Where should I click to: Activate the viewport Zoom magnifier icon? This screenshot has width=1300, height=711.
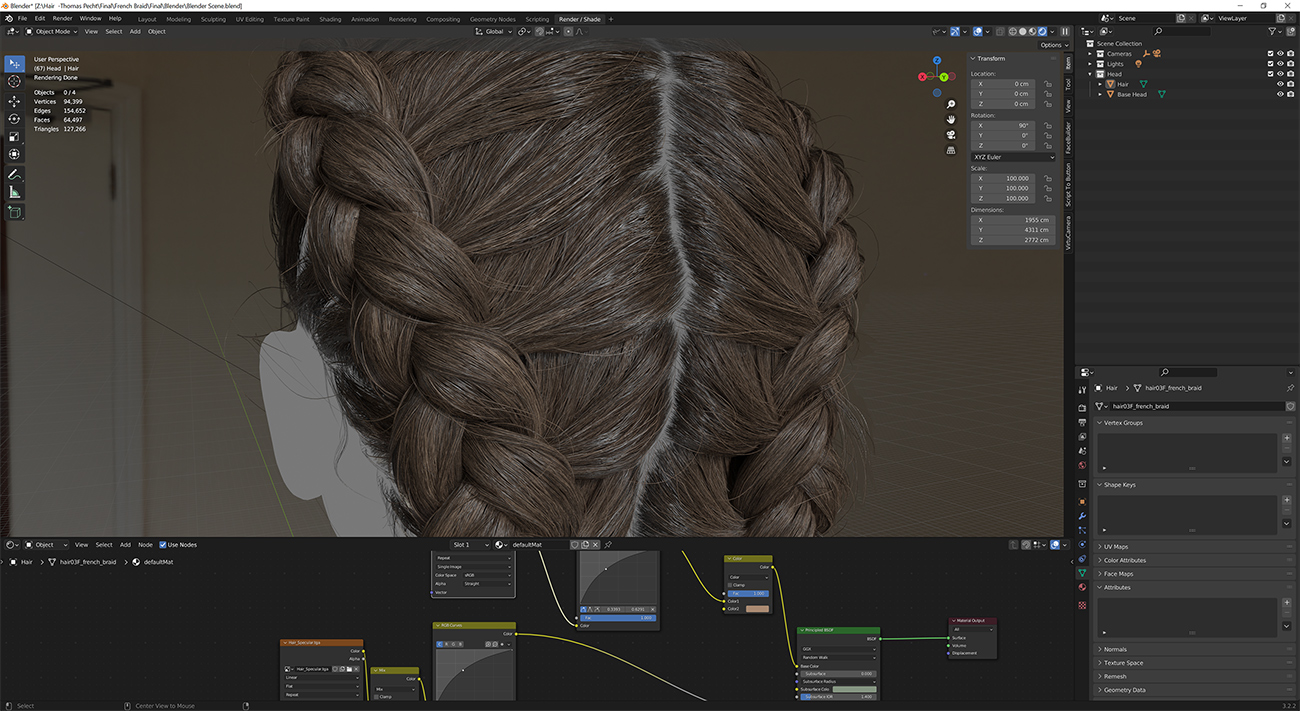point(950,104)
